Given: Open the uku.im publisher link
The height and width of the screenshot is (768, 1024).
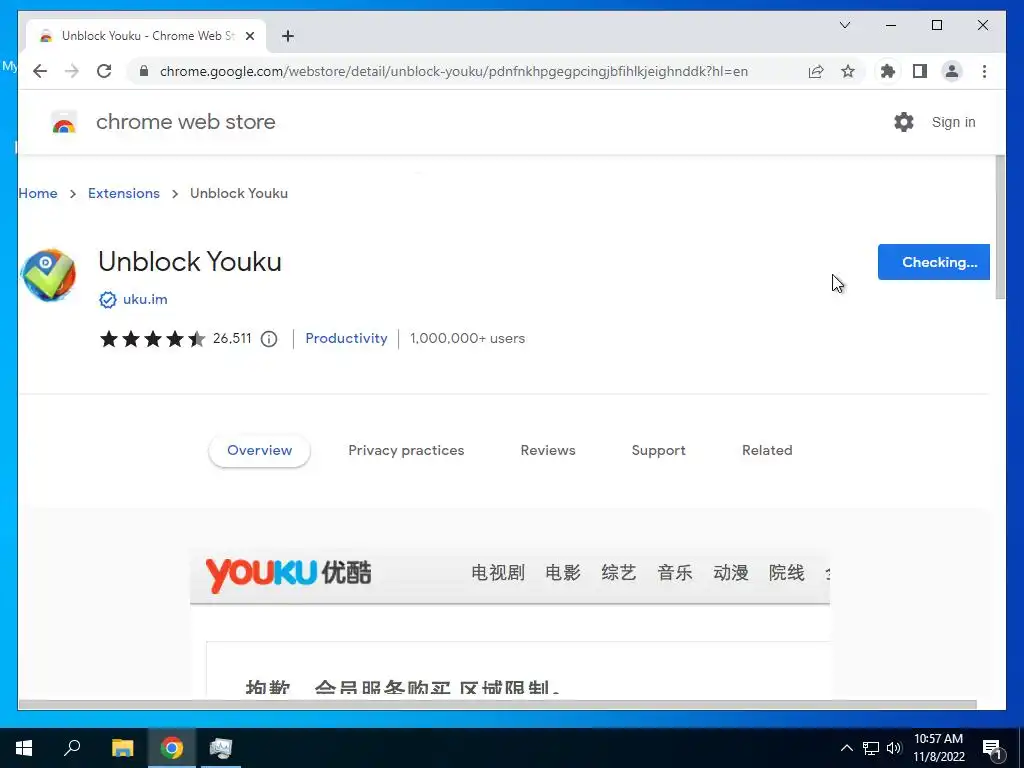Looking at the screenshot, I should (x=145, y=300).
